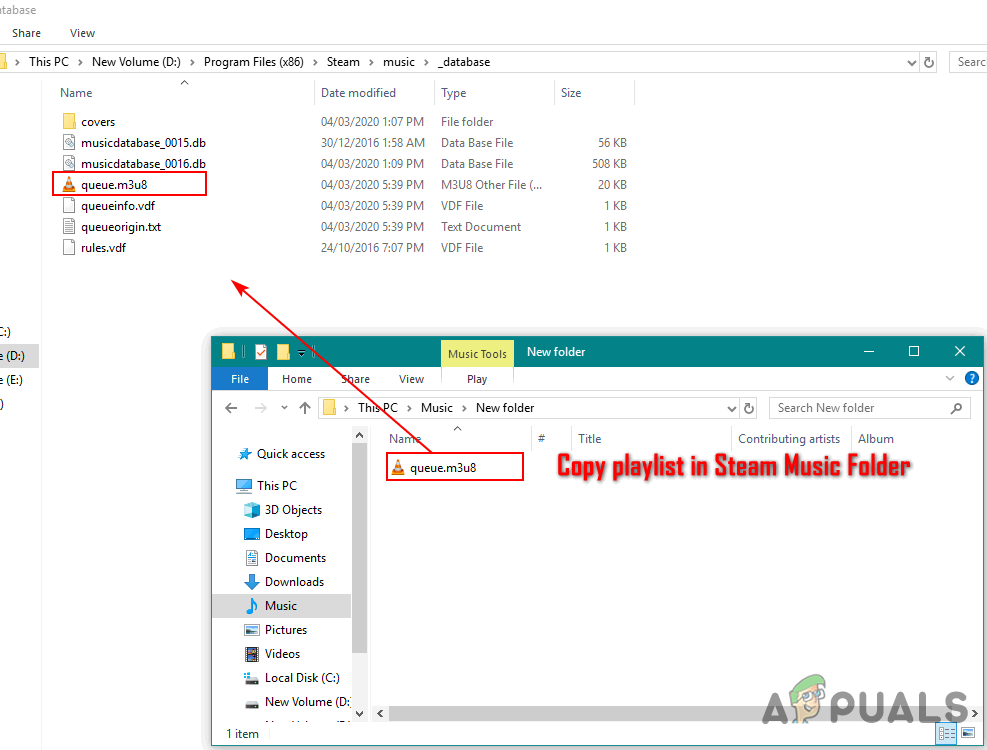Click the New folder quick access toolbar icon

(283, 352)
